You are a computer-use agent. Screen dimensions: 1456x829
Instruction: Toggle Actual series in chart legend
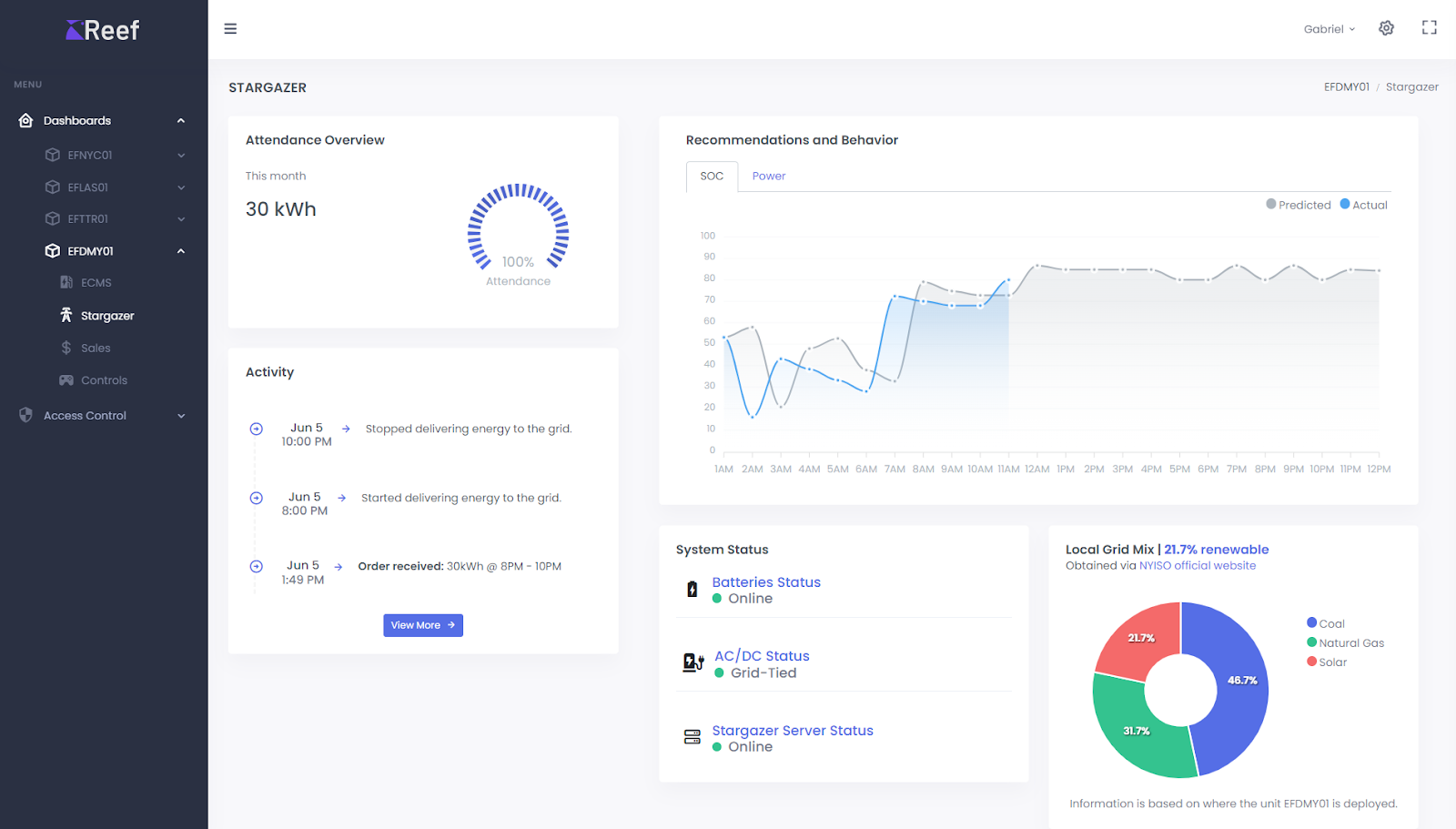(x=1364, y=205)
